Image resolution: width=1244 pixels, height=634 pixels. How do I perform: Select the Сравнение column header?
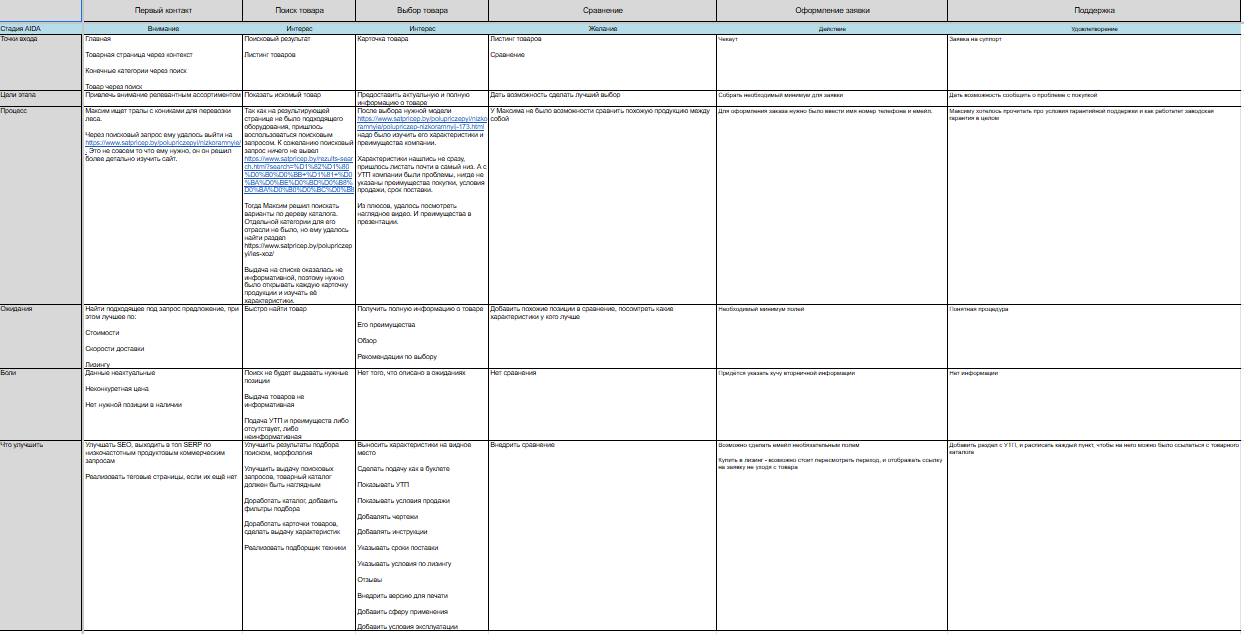(x=602, y=10)
